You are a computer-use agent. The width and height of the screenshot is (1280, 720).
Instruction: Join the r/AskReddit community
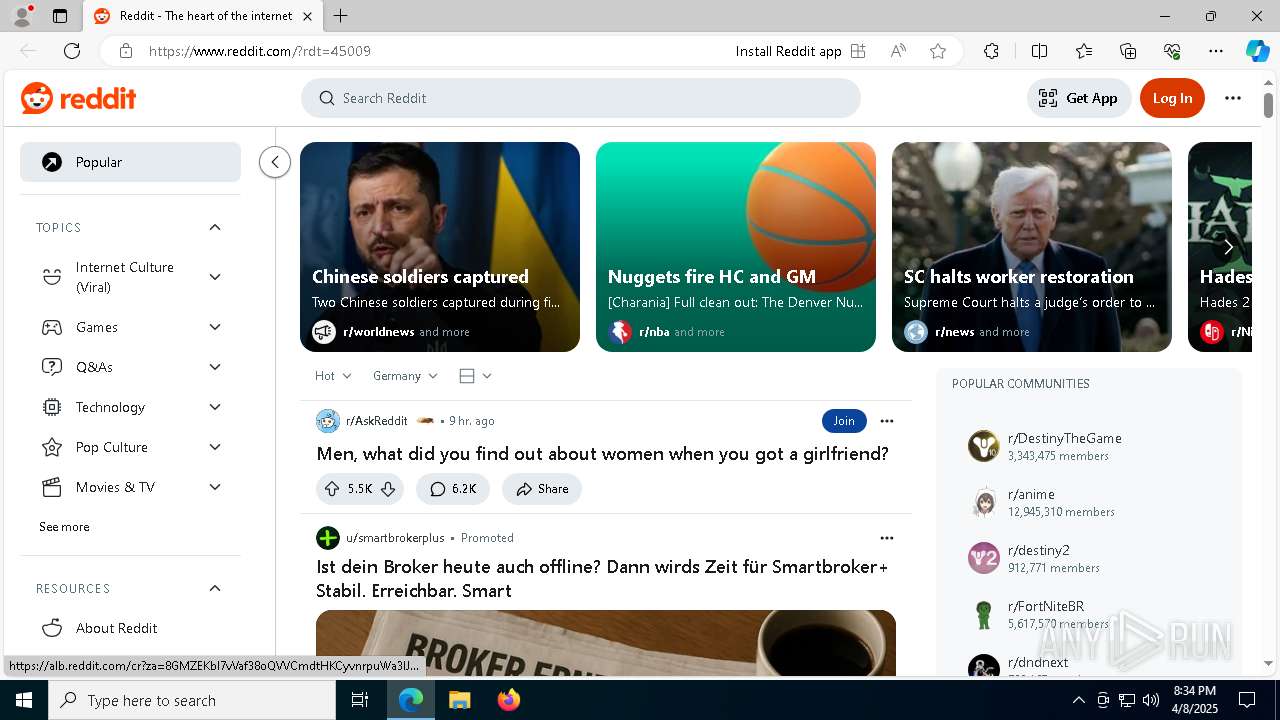[x=844, y=421]
